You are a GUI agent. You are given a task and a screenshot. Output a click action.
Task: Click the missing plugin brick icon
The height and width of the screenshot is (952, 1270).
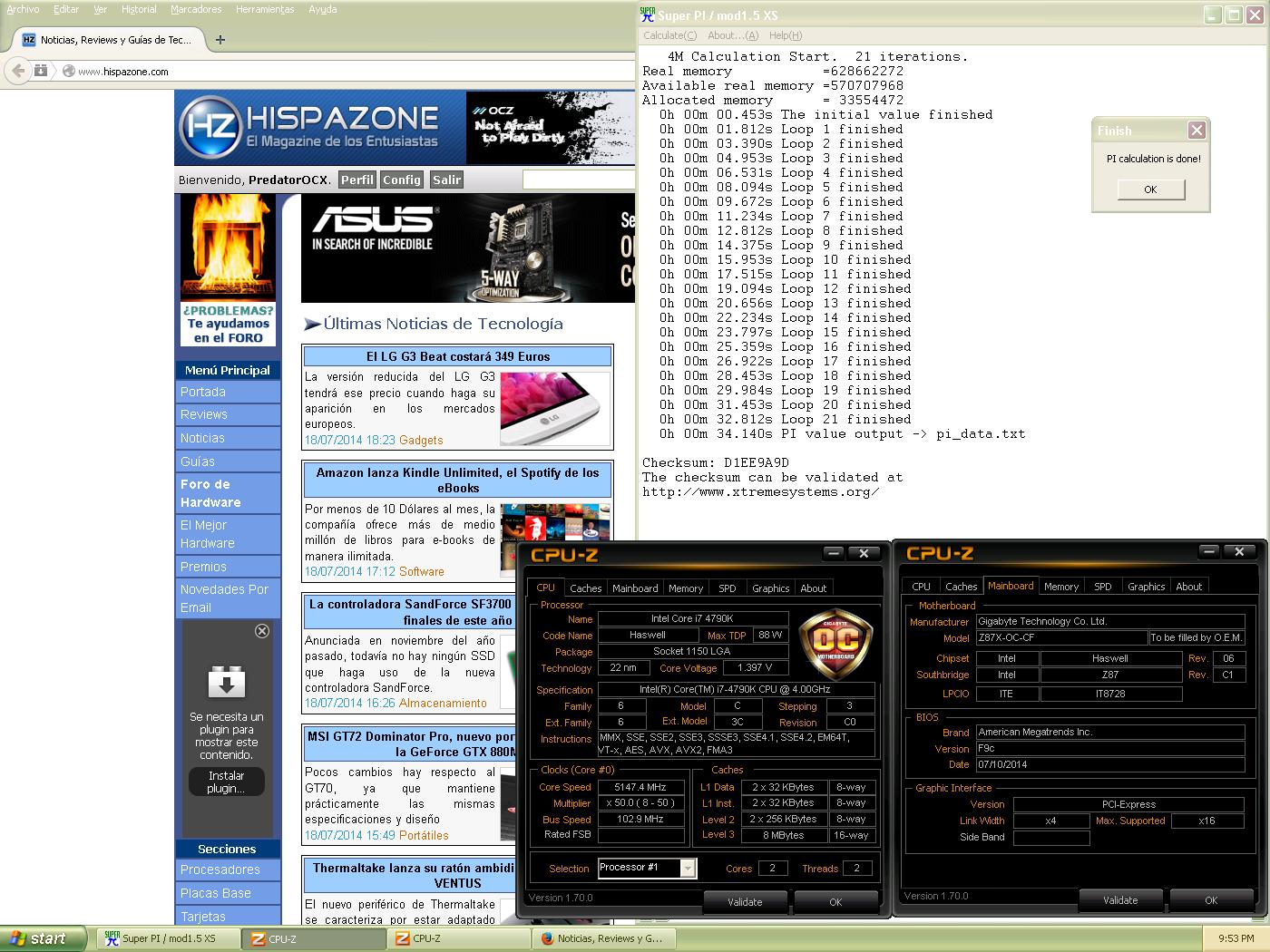227,682
